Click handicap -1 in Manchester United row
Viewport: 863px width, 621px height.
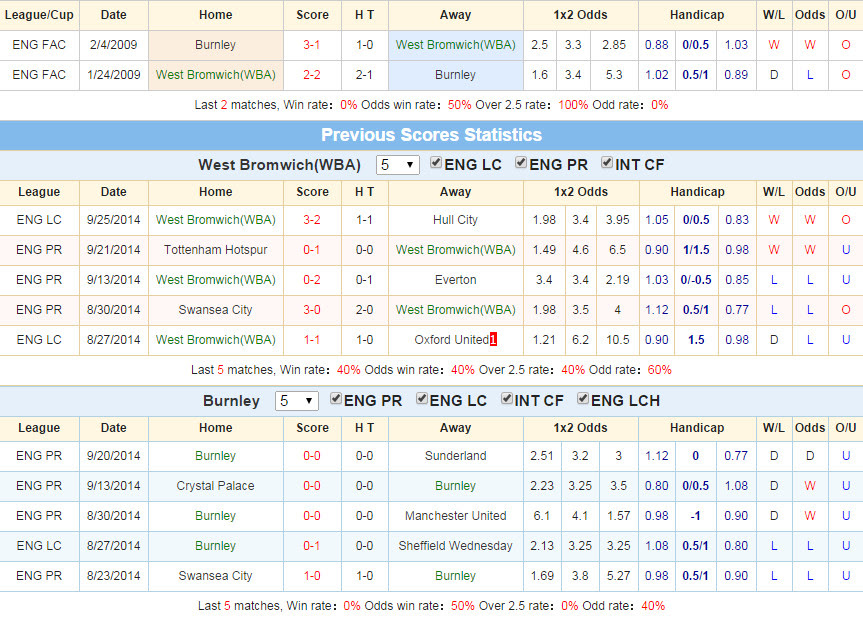(696, 516)
